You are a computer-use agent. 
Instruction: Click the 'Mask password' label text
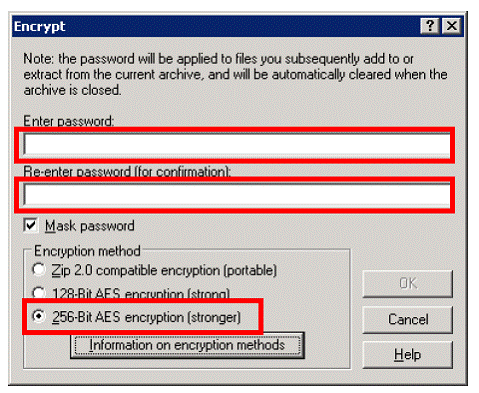tap(90, 226)
